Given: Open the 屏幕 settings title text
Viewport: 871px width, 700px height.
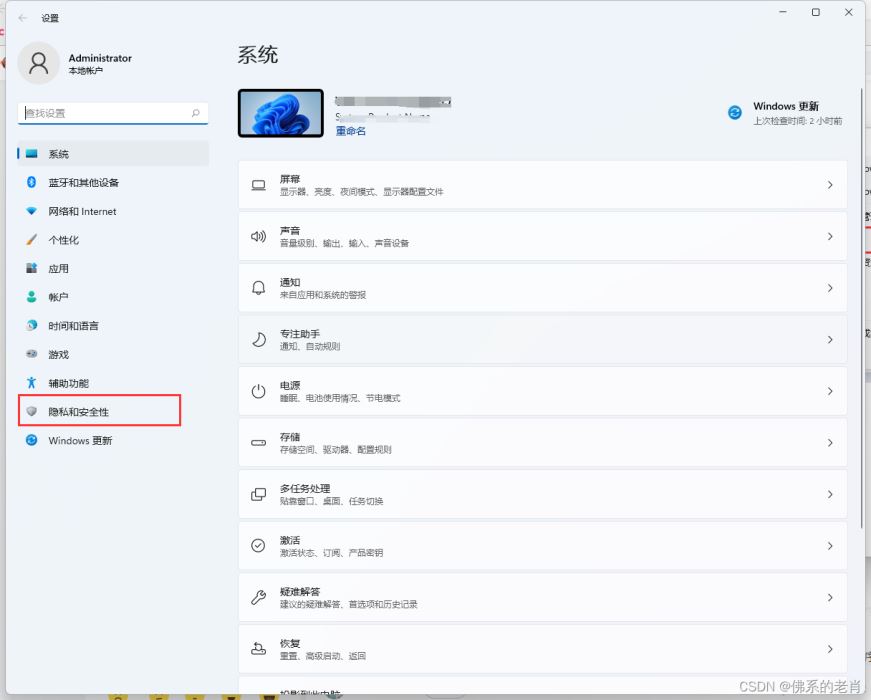Looking at the screenshot, I should pos(290,179).
